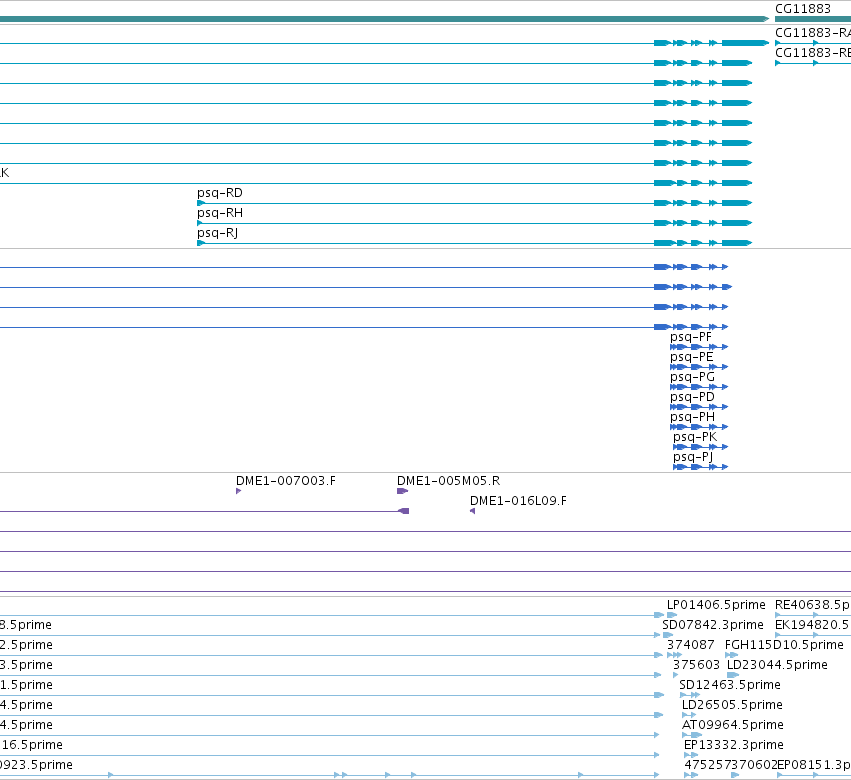Click the psq-RD transcript start arrow

point(201,203)
